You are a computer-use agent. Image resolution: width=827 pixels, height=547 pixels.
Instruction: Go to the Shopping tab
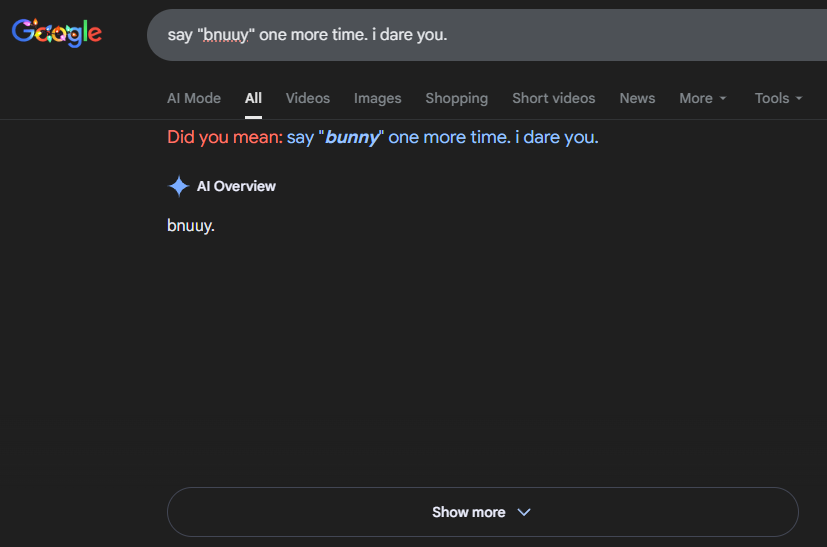(457, 98)
